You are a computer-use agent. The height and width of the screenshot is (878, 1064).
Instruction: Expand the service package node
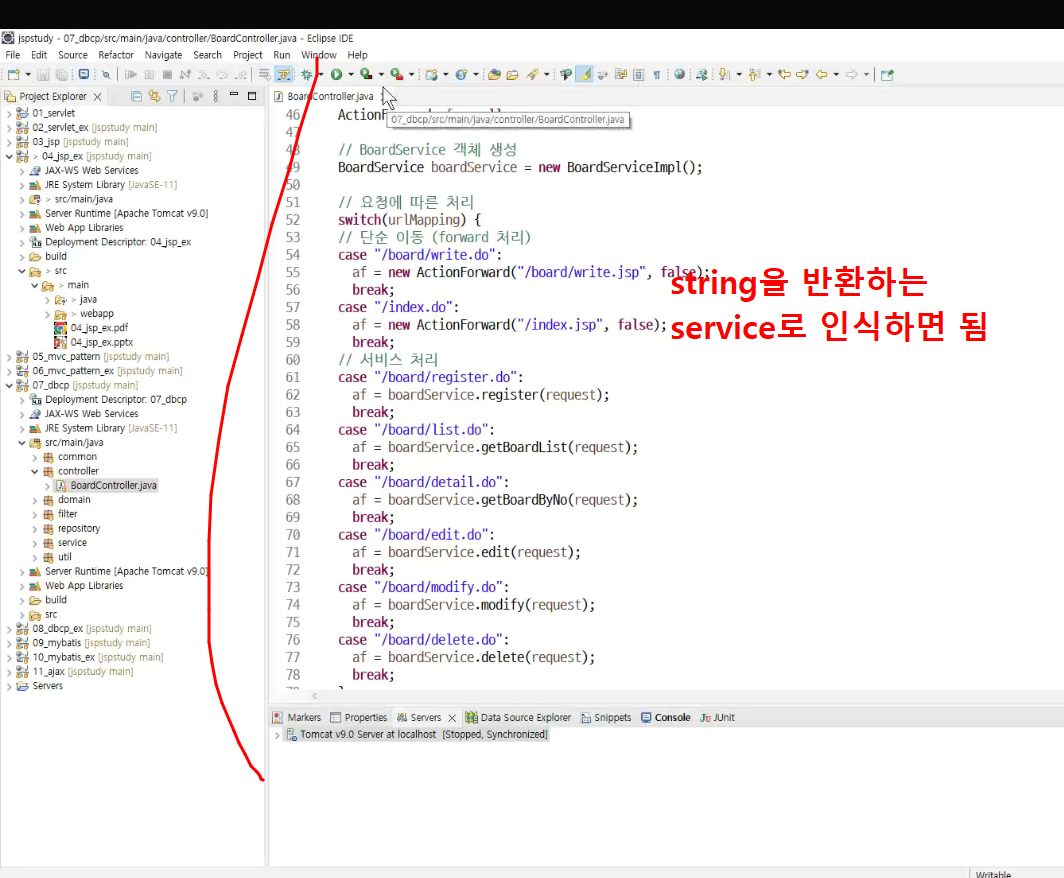pyautogui.click(x=35, y=543)
